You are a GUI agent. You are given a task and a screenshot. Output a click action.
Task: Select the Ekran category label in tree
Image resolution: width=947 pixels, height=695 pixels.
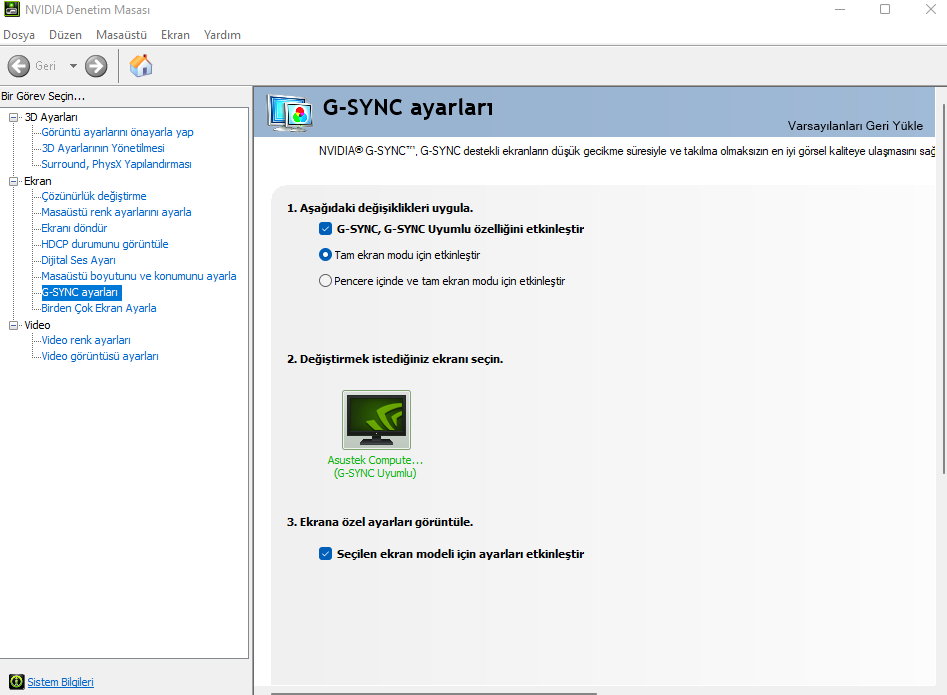click(37, 181)
